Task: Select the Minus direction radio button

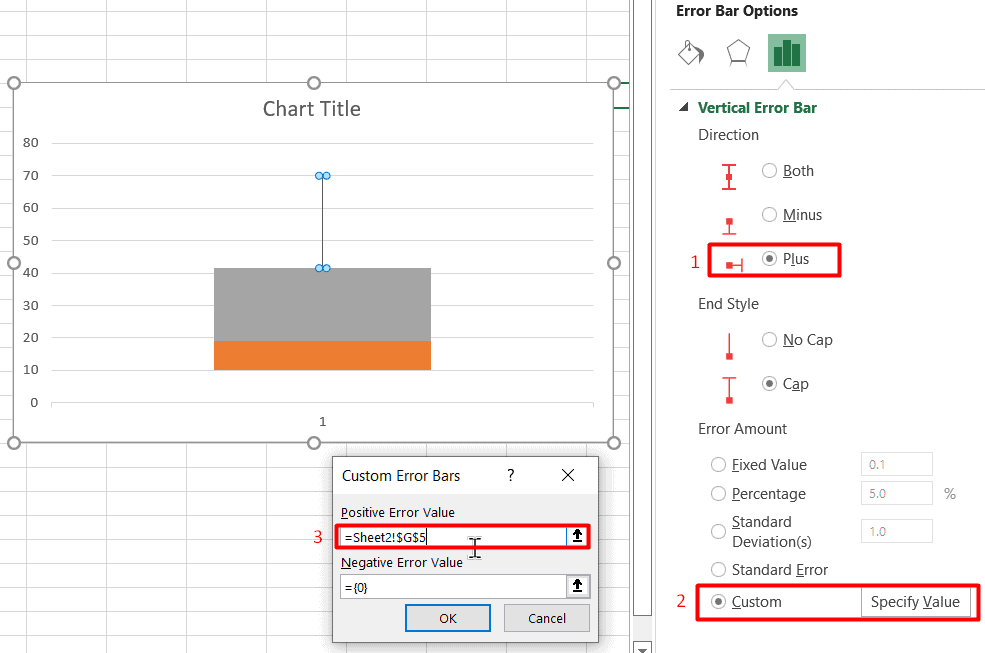Action: pyautogui.click(x=770, y=214)
